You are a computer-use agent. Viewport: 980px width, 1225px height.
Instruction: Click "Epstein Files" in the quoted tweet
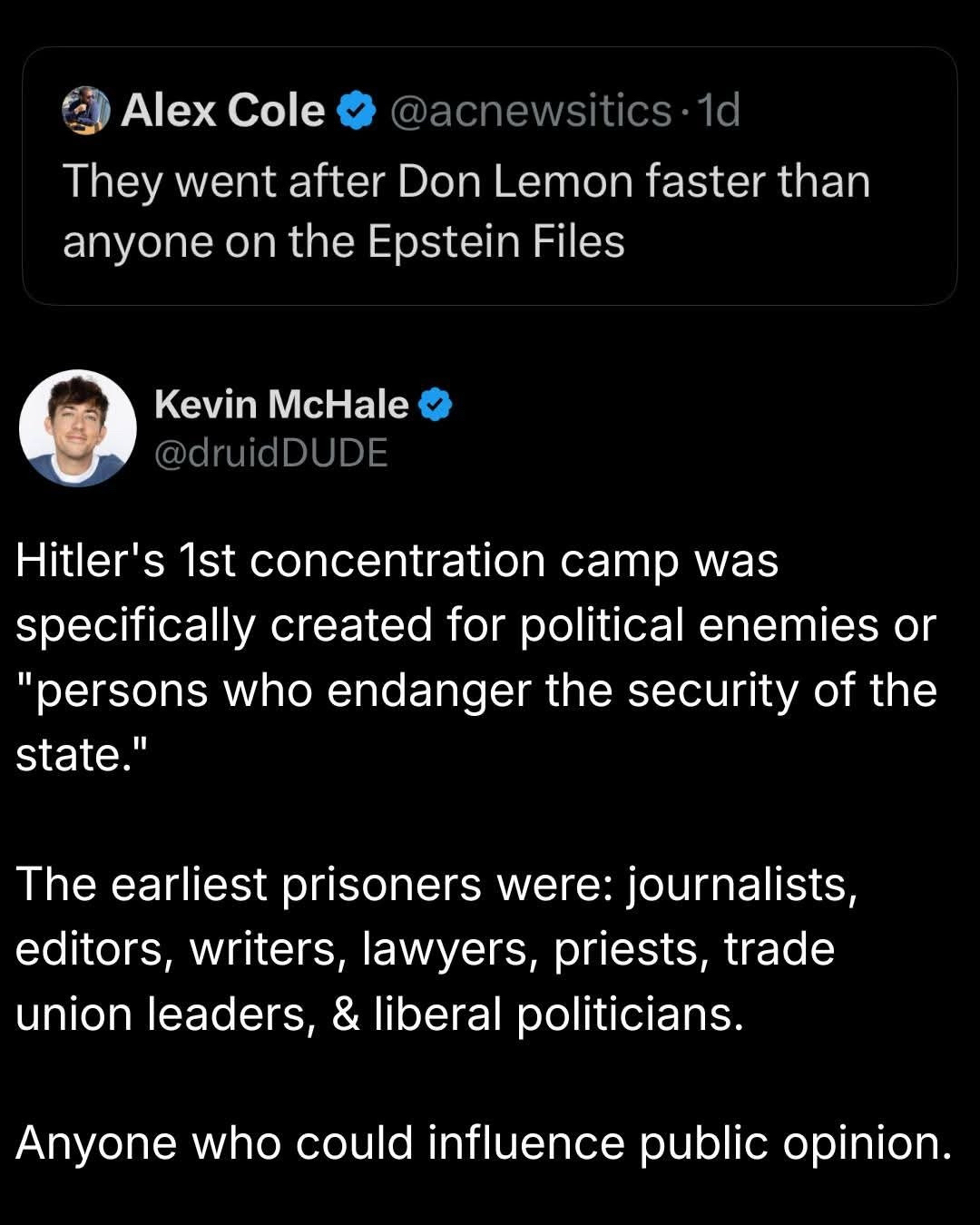click(x=496, y=241)
